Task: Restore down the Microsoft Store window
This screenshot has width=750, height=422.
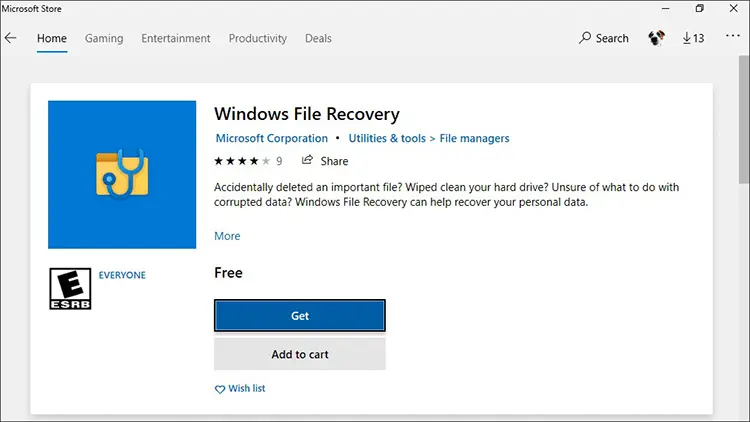Action: click(x=699, y=9)
